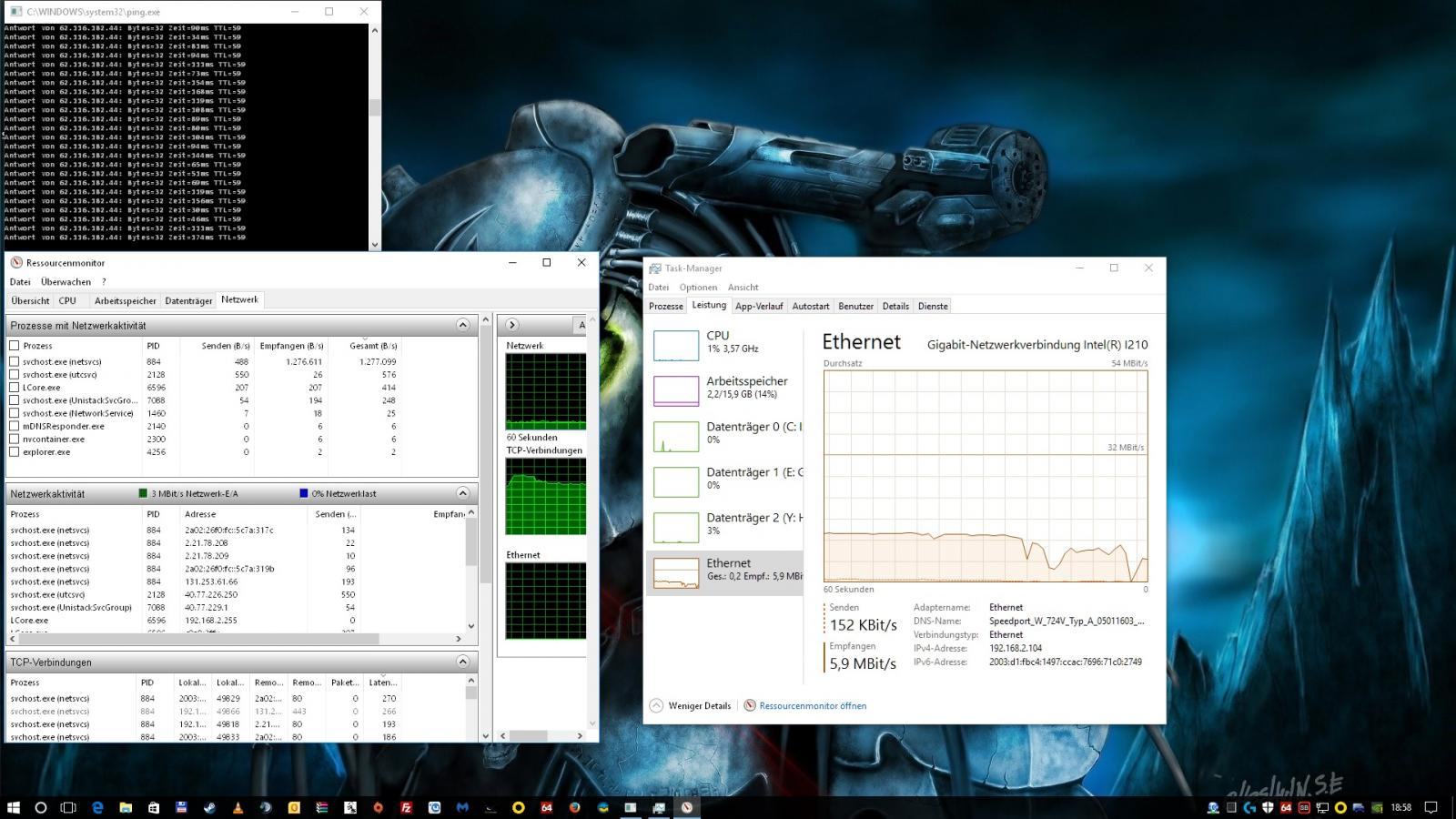Tick checkbox for svchost.exe (UnistackSvcGroup)
Image resolution: width=1456 pixels, height=819 pixels.
coord(15,400)
